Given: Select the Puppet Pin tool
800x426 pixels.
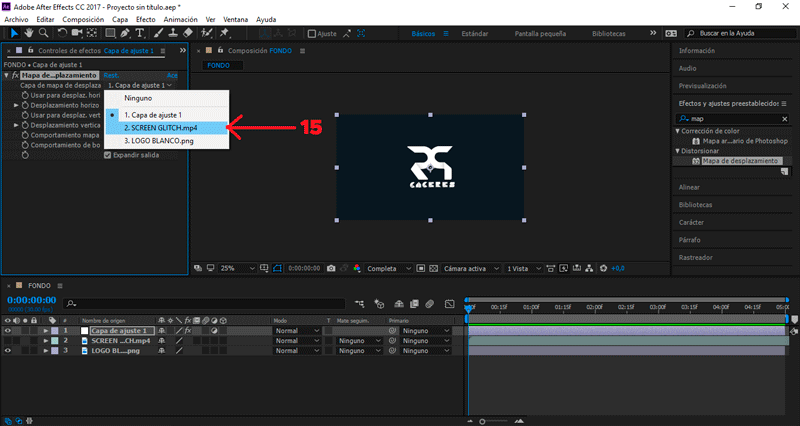Looking at the screenshot, I should (x=224, y=33).
